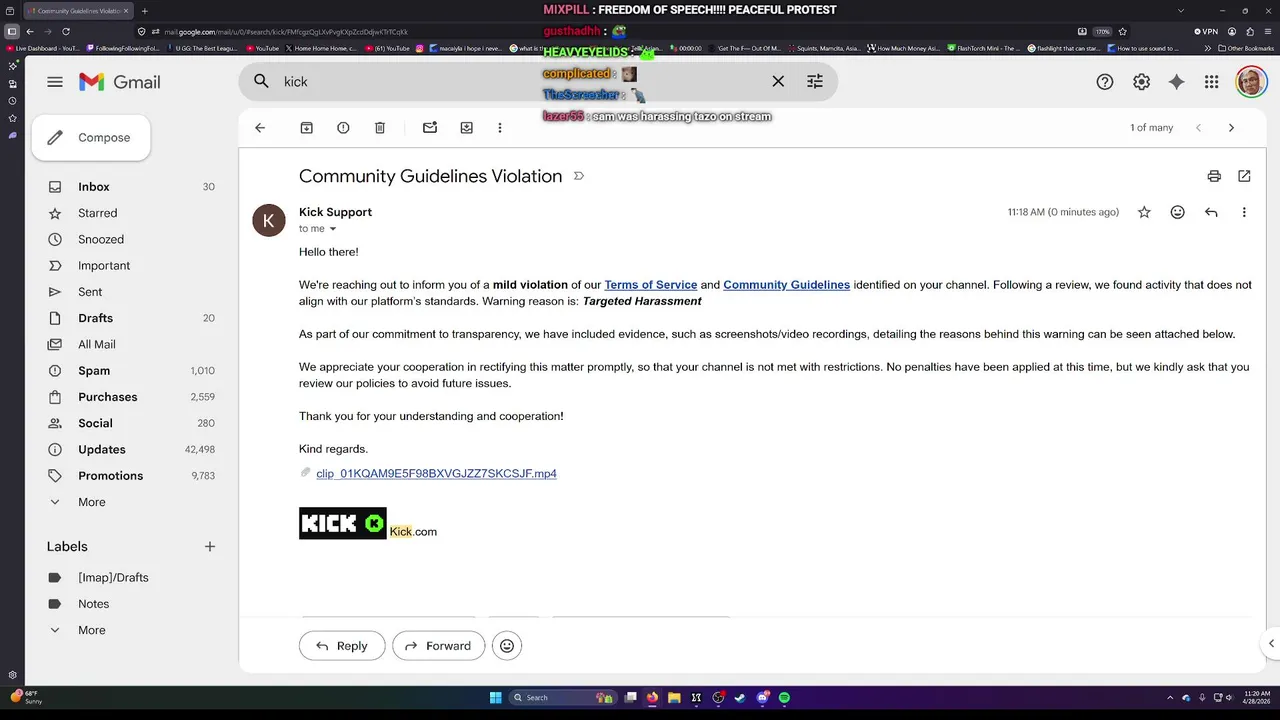Open email in new window

pyautogui.click(x=1244, y=176)
